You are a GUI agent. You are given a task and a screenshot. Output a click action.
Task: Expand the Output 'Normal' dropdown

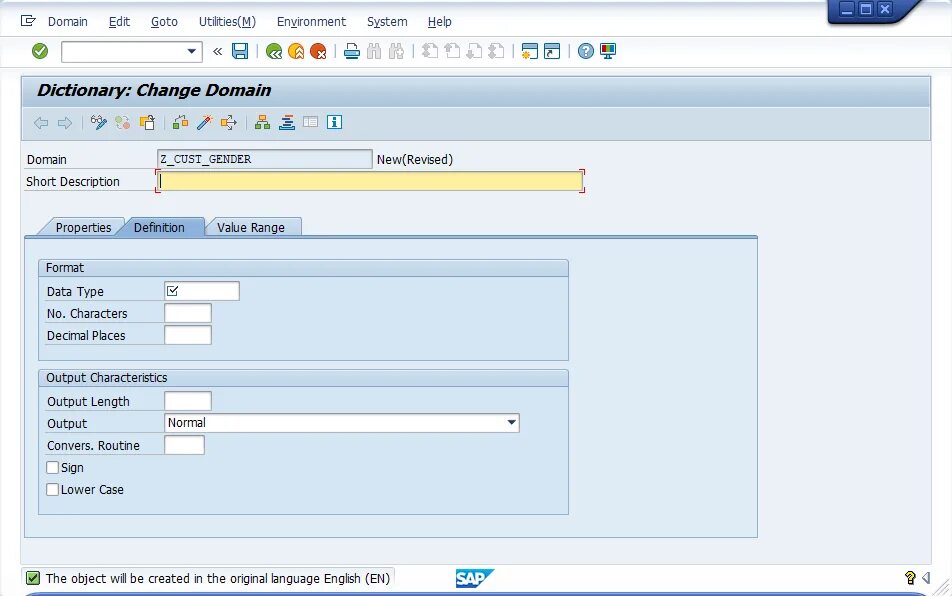[x=512, y=423]
